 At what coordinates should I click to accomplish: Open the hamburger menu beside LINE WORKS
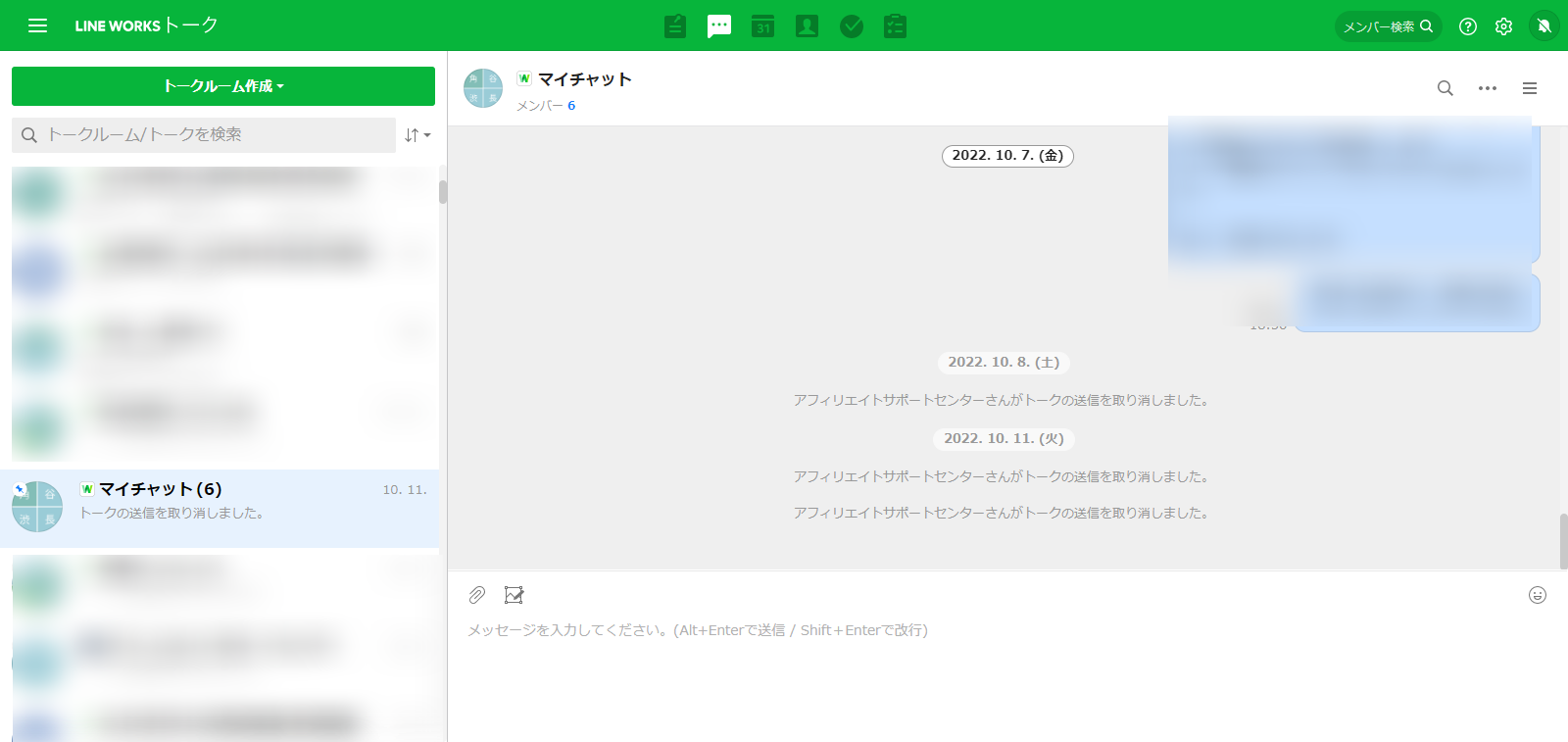pyautogui.click(x=37, y=25)
